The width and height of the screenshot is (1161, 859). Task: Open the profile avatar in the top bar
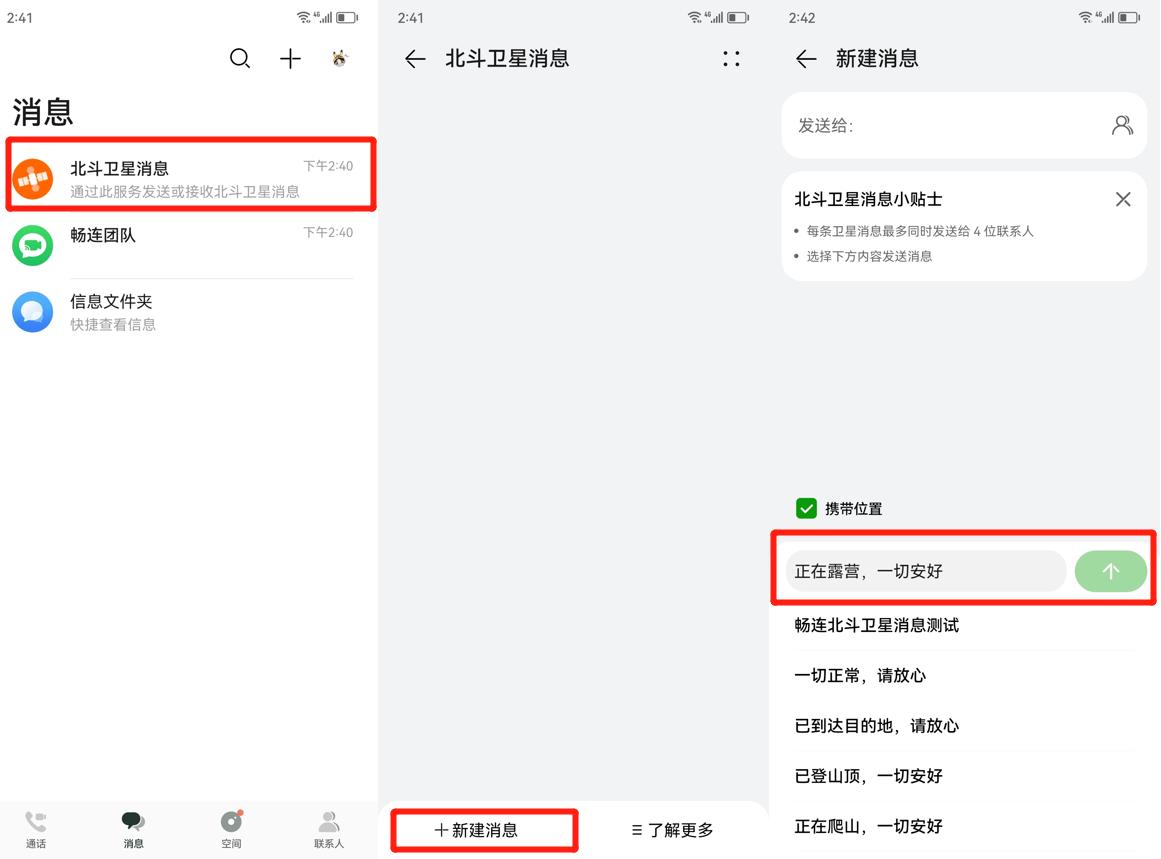point(339,59)
